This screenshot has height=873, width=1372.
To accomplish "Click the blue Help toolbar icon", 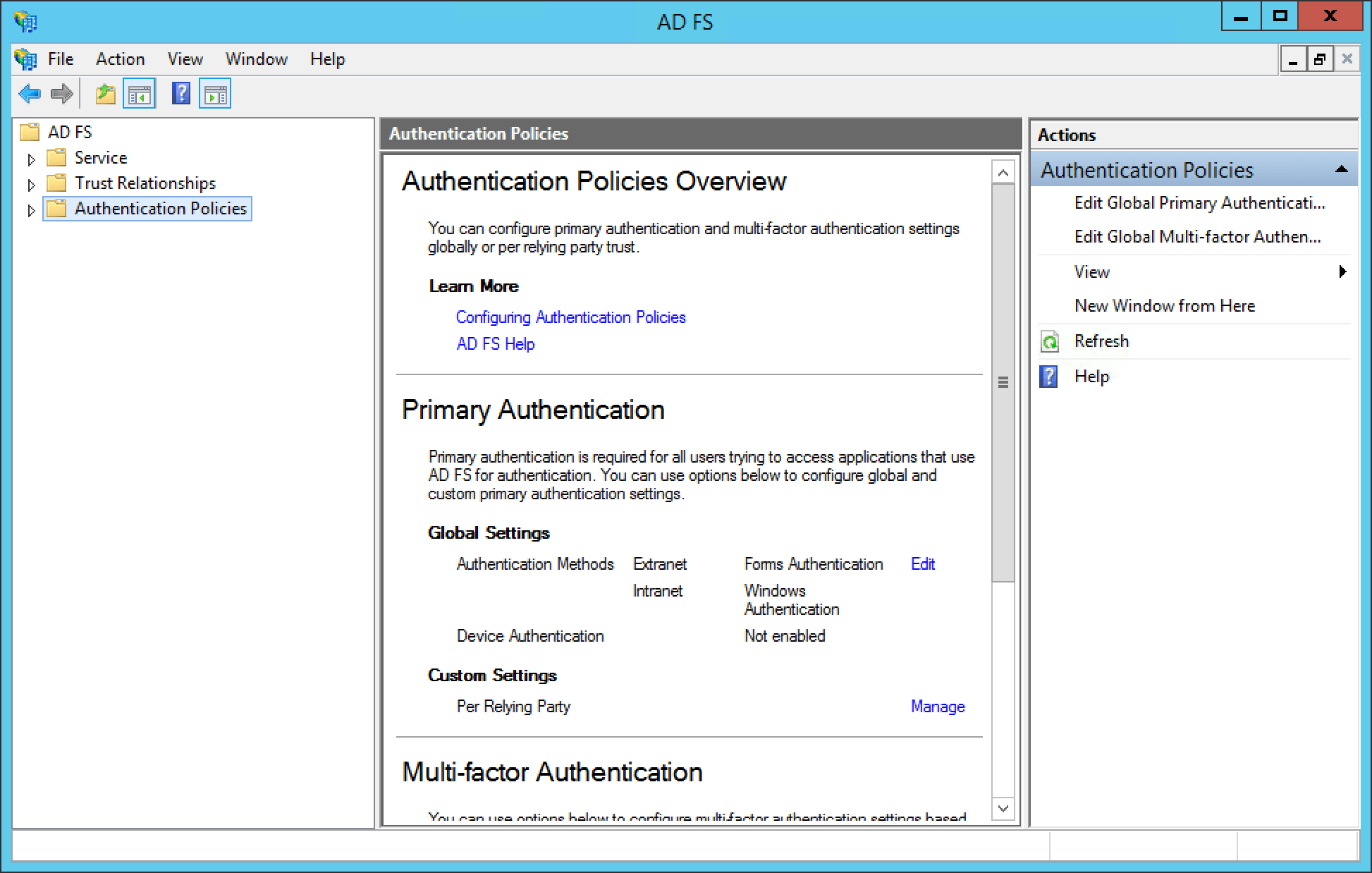I will (181, 94).
